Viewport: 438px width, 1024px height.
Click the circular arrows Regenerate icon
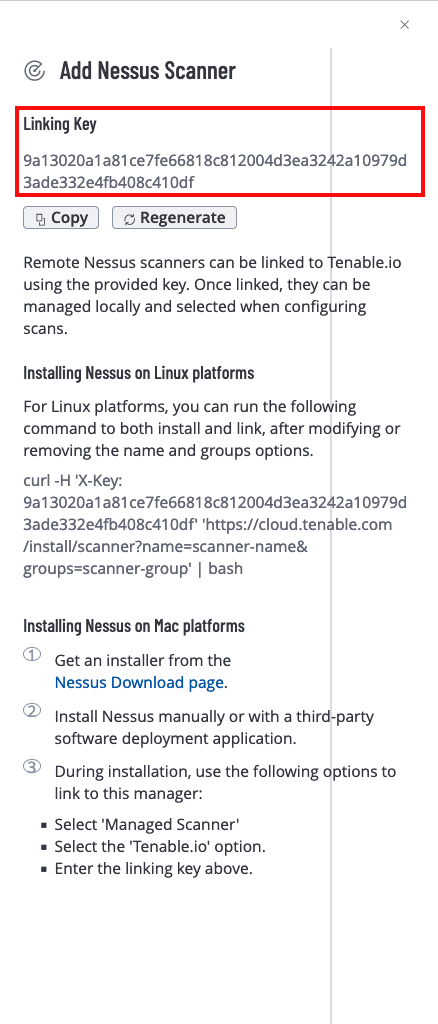(x=129, y=219)
